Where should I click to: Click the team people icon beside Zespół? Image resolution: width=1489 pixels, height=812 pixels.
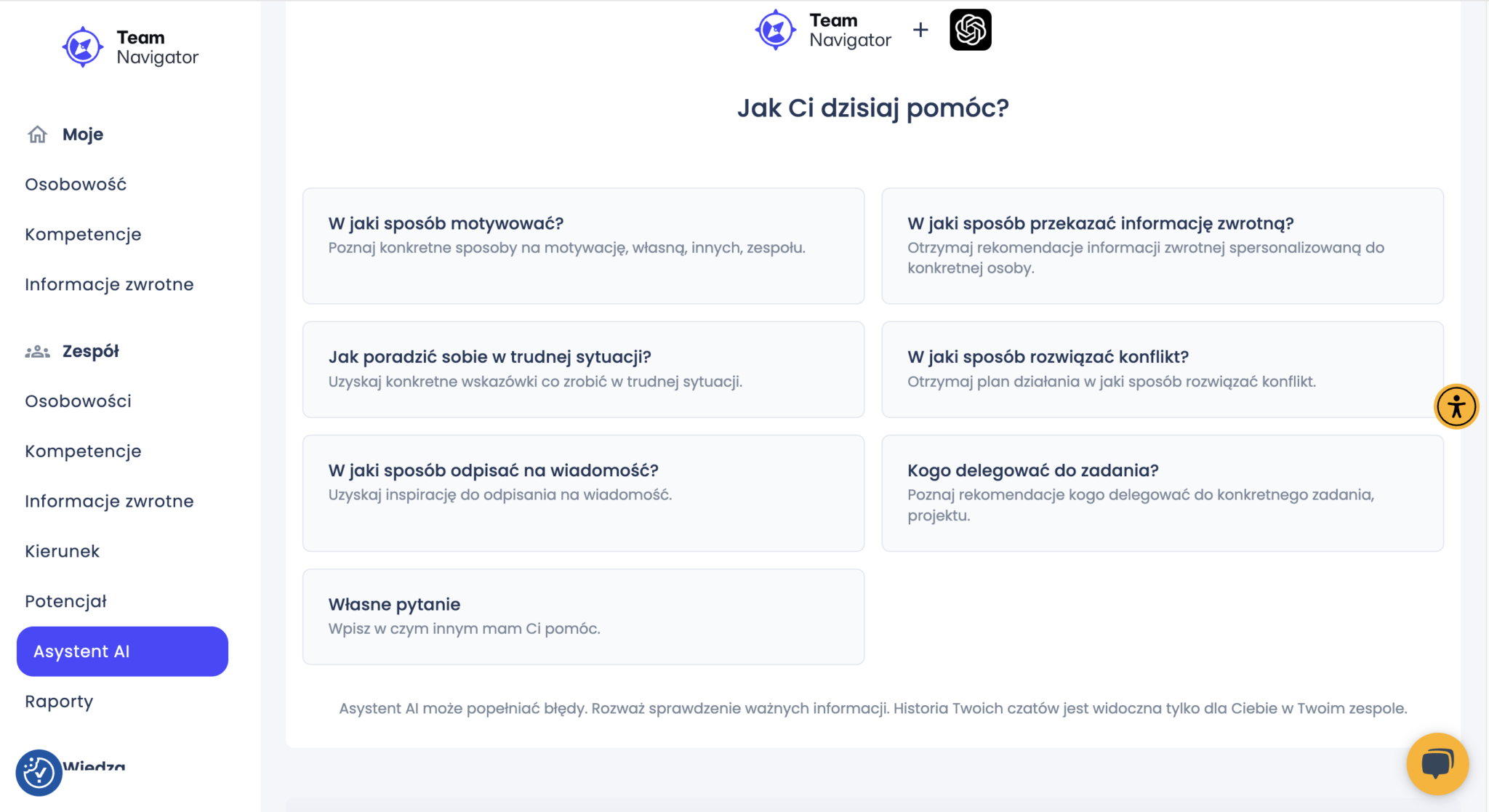click(x=38, y=352)
